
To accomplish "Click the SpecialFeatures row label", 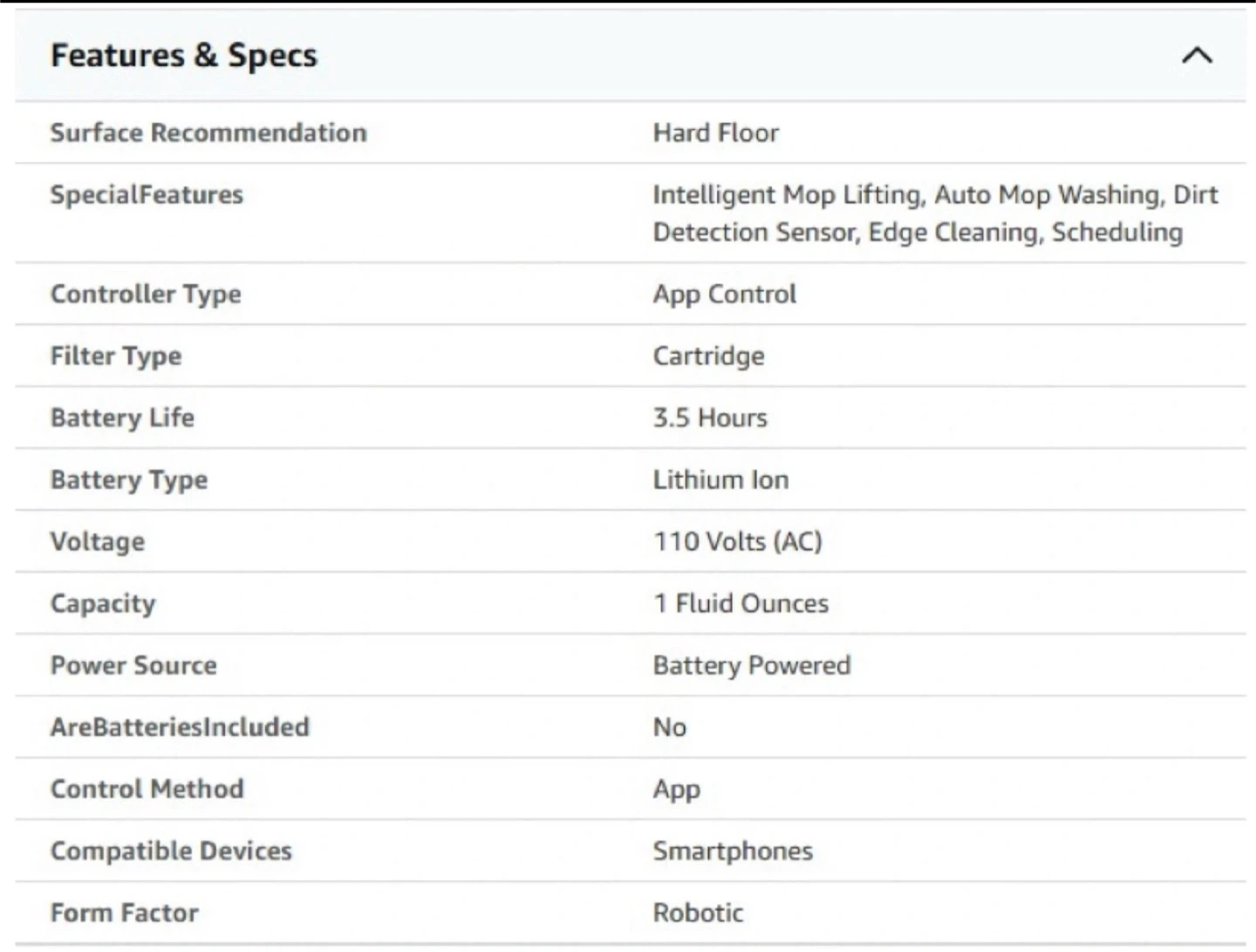I will point(147,194).
